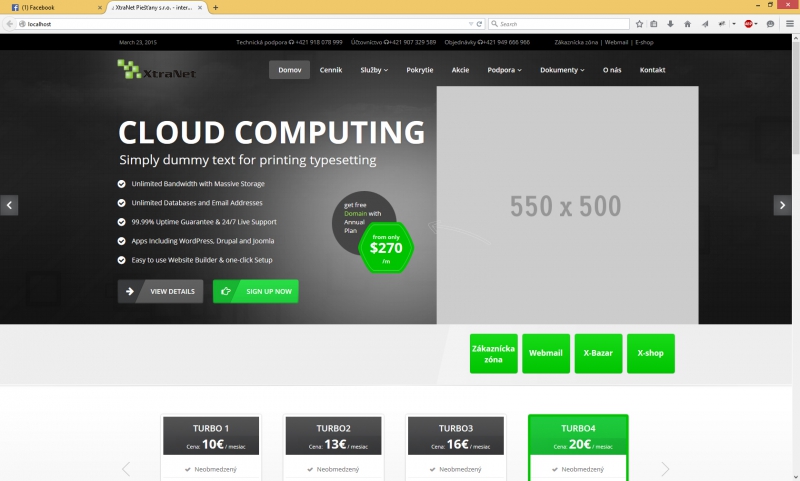Click the check icon beside Unlimited Databases
This screenshot has width=800, height=481.
coord(121,203)
